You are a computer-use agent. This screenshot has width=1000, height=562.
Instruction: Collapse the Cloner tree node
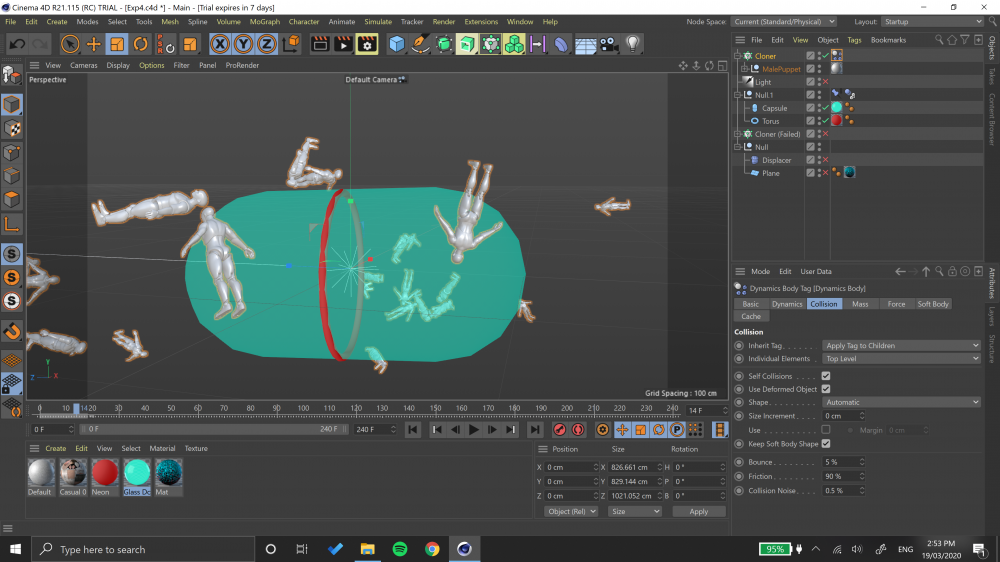click(738, 56)
